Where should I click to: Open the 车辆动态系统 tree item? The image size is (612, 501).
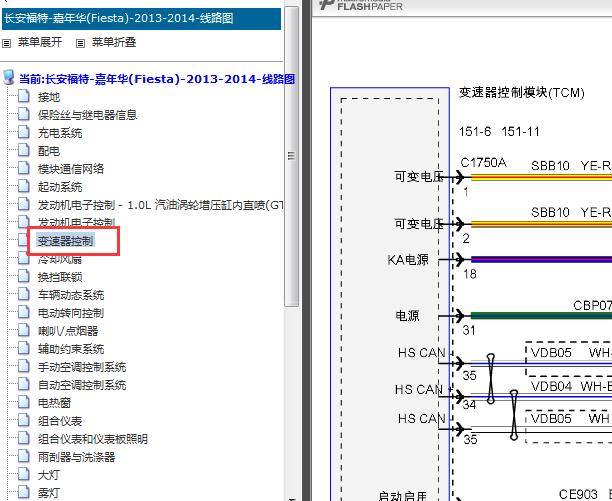[71, 295]
